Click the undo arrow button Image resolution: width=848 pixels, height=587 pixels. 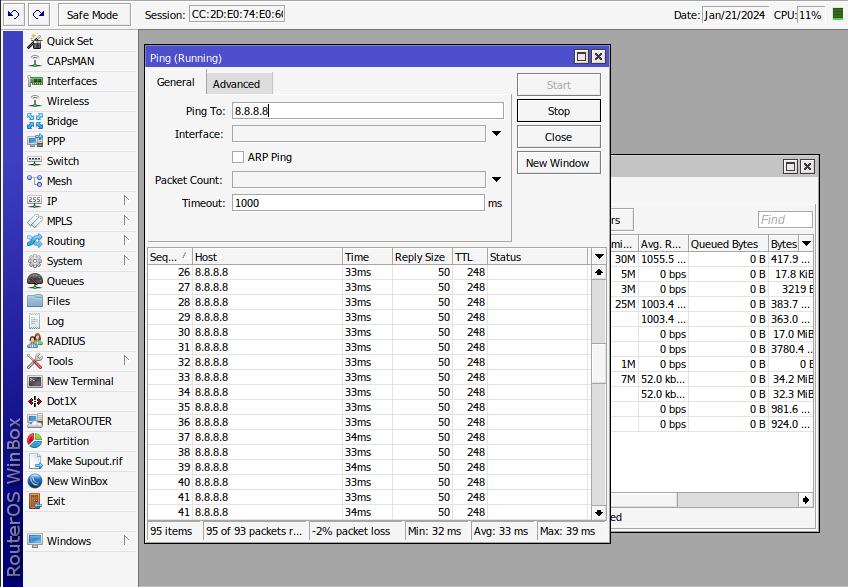(x=14, y=15)
